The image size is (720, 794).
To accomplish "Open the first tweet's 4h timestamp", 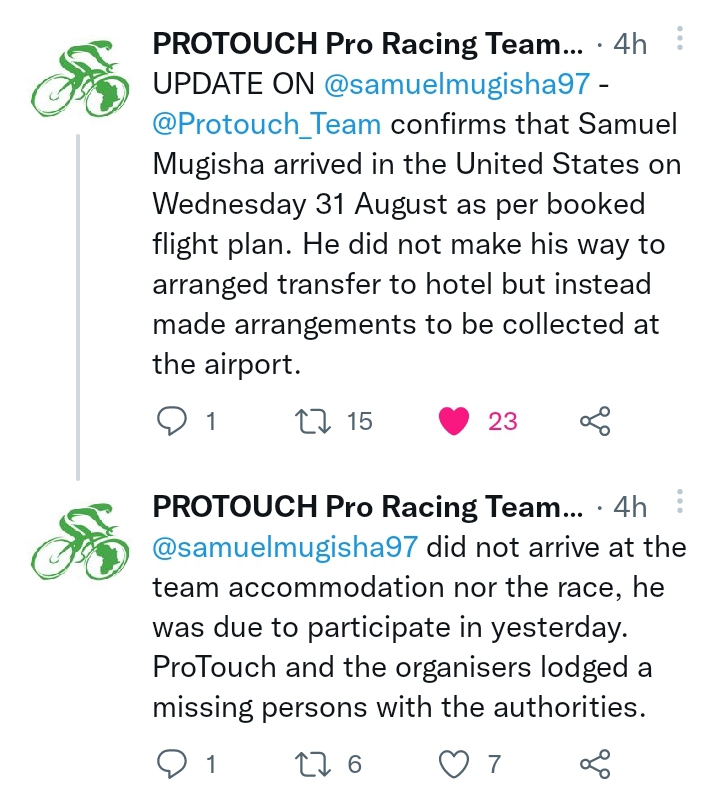I will coord(630,44).
